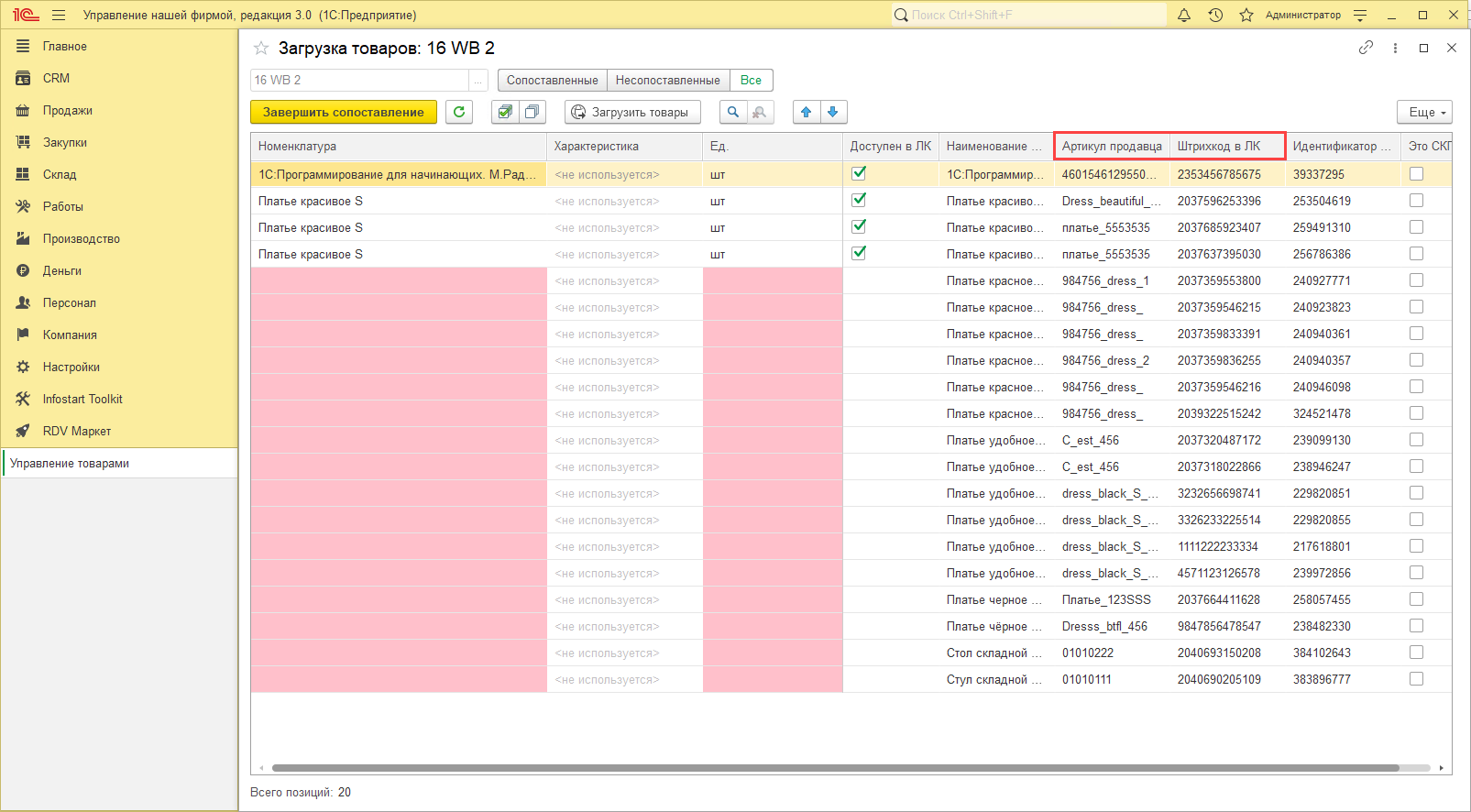This screenshot has height=812, width=1471.
Task: Toggle Это СКГ checkbox for 384102643 row
Action: (x=1416, y=652)
